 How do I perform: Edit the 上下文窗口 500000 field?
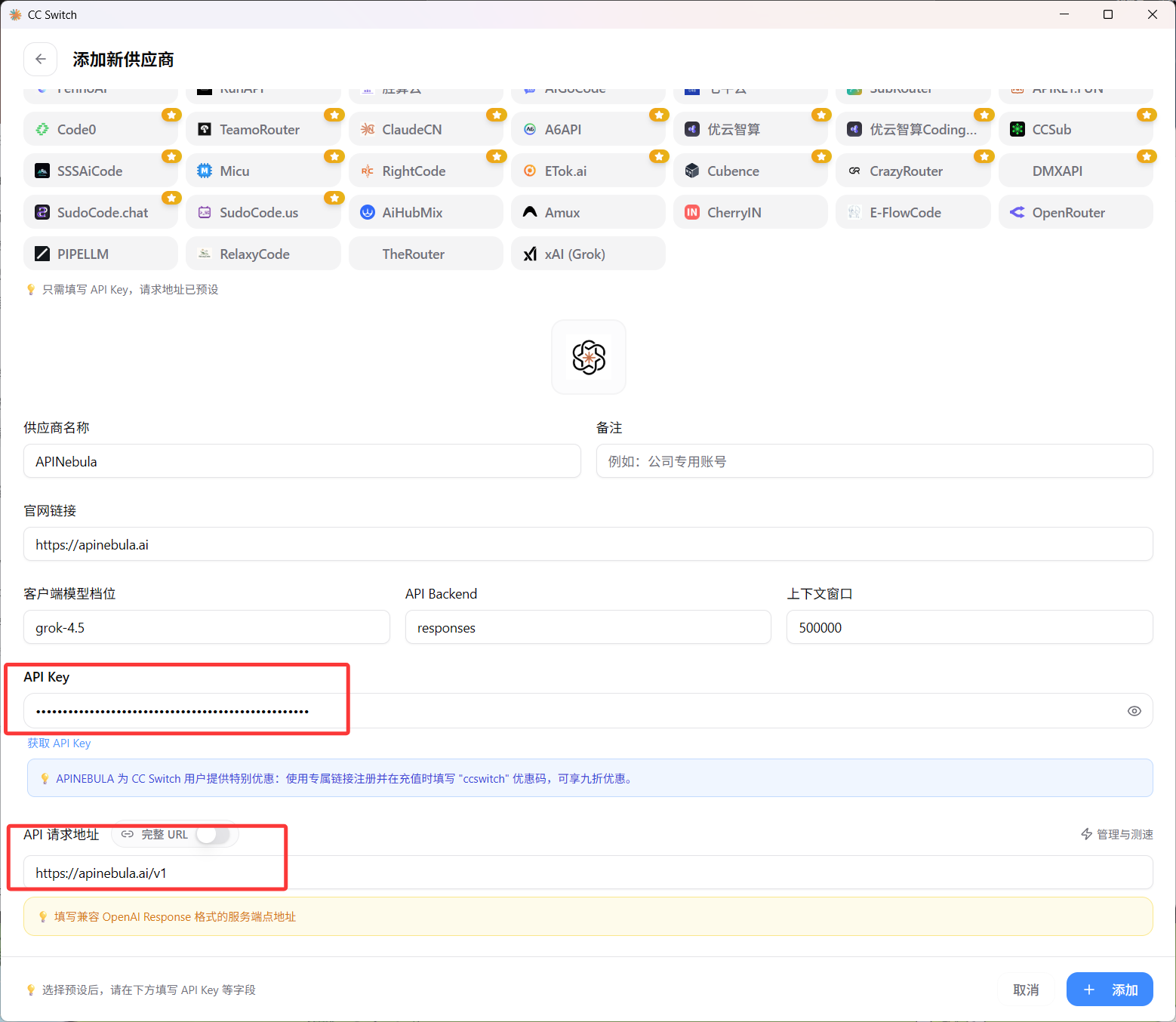(970, 627)
